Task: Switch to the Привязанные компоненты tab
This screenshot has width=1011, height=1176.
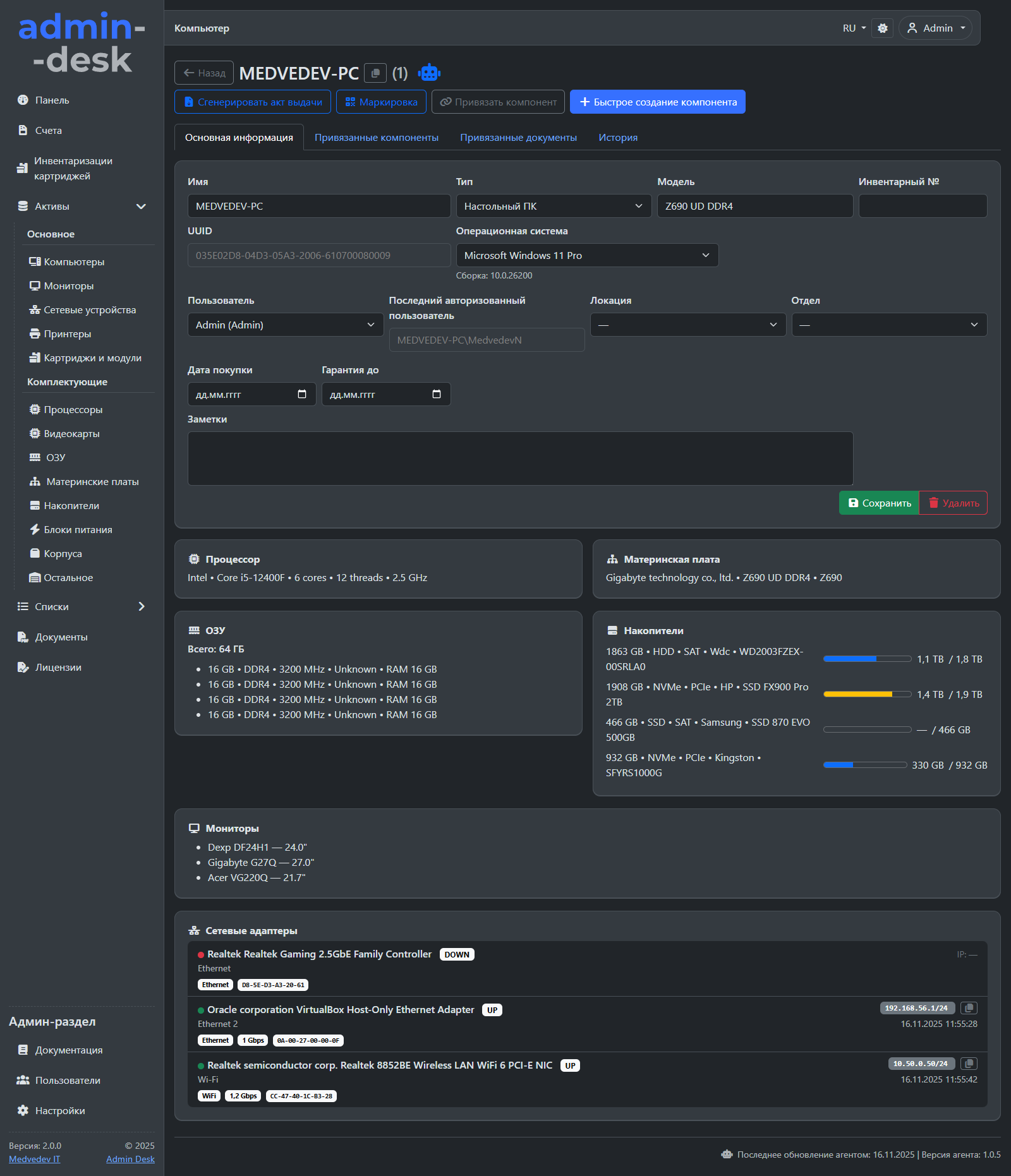Action: (376, 138)
